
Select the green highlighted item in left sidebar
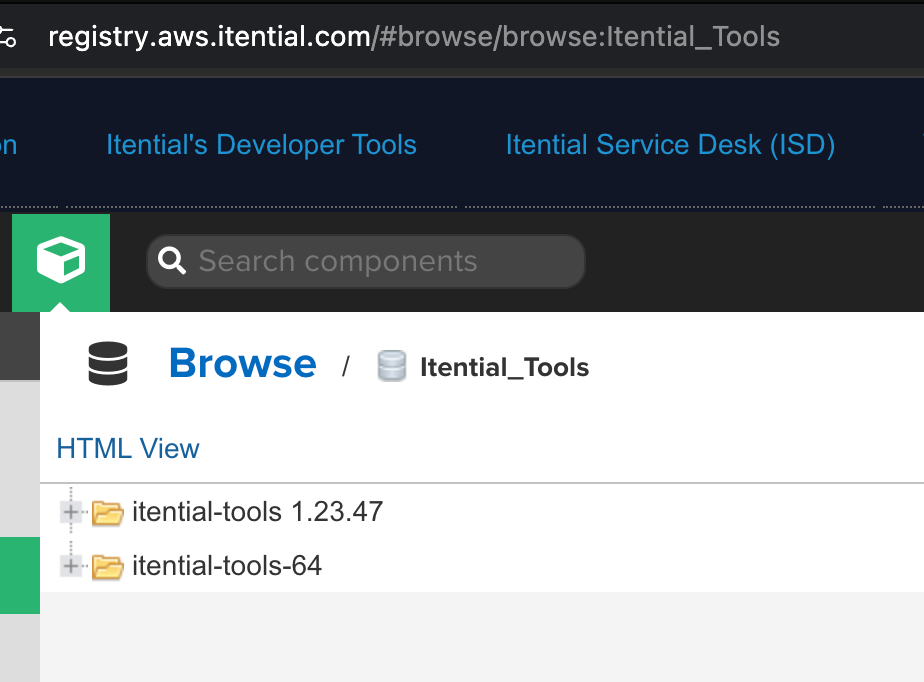coord(19,575)
